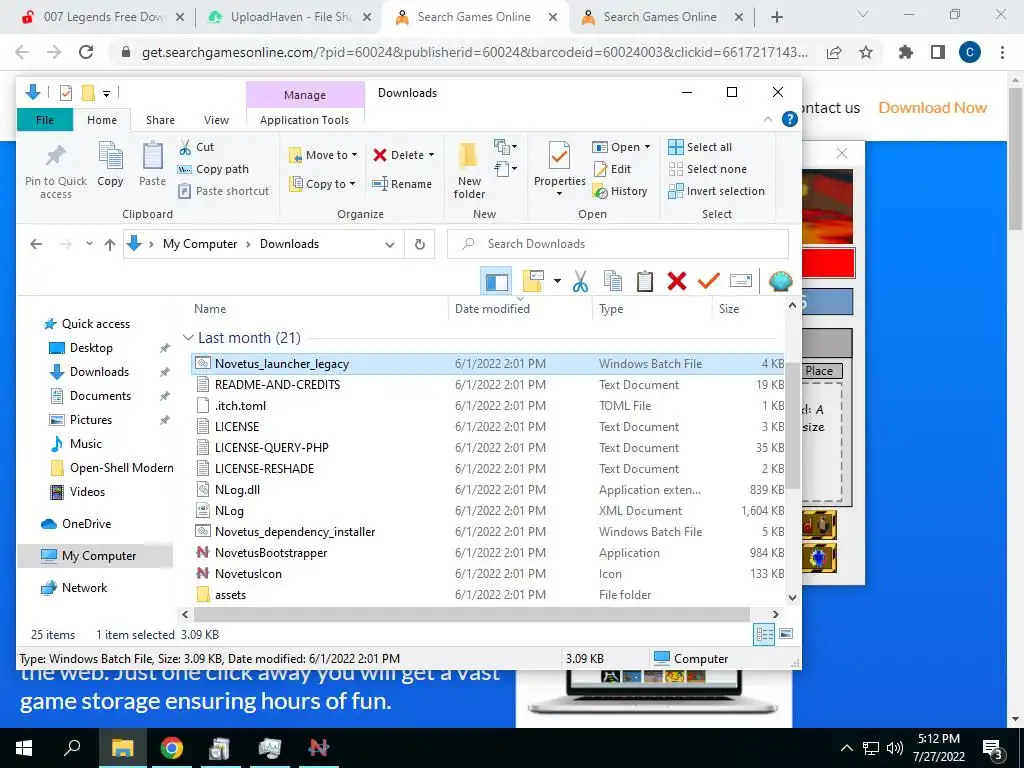Click Pin to Quick access icon
Viewport: 1024px width, 768px height.
56,156
